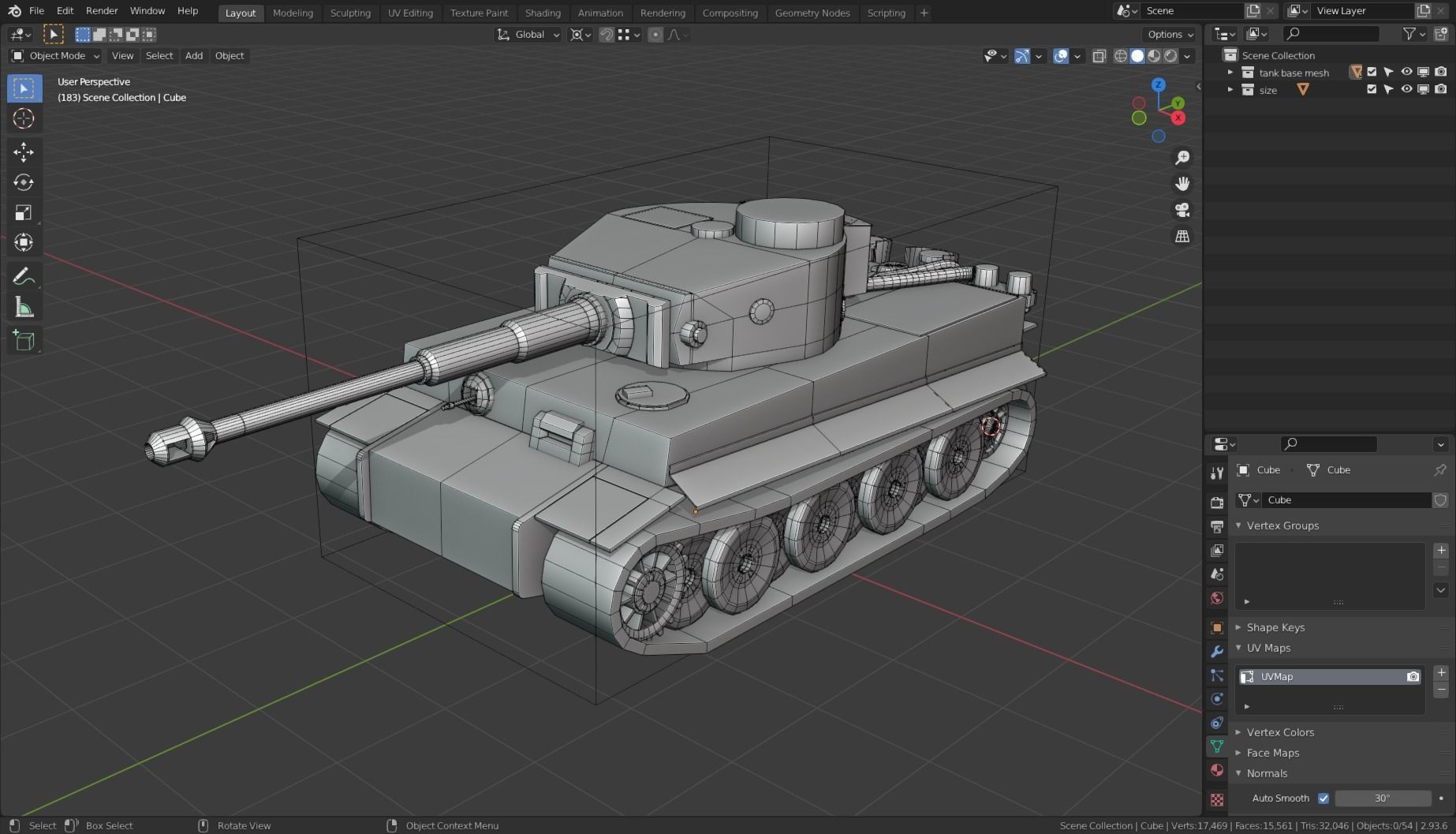Switch to Wireframe shading mode
The width and height of the screenshot is (1456, 834).
(1120, 56)
